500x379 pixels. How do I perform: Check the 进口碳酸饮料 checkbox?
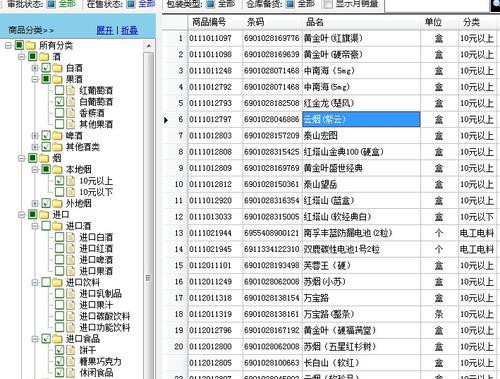click(x=59, y=316)
